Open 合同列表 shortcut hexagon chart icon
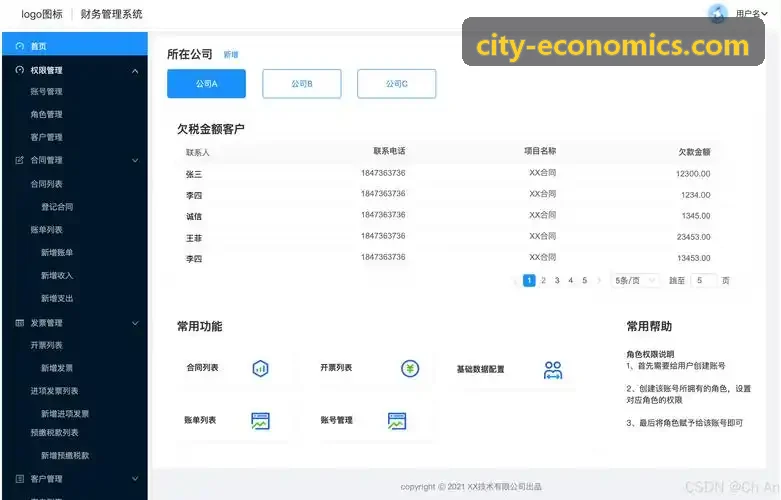781x500 pixels. (x=260, y=369)
